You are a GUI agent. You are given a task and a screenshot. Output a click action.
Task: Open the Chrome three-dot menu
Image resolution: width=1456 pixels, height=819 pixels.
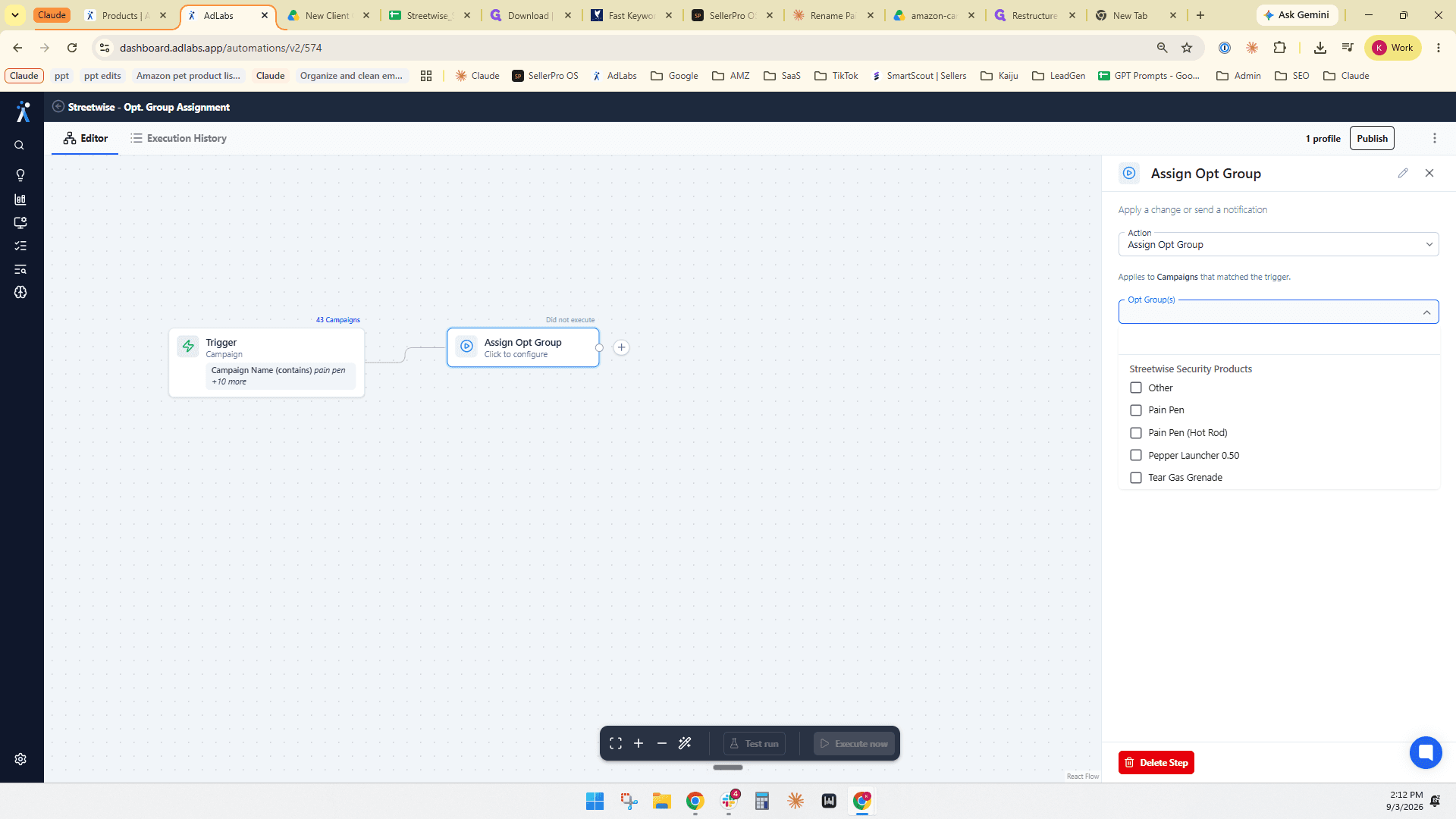pos(1439,48)
